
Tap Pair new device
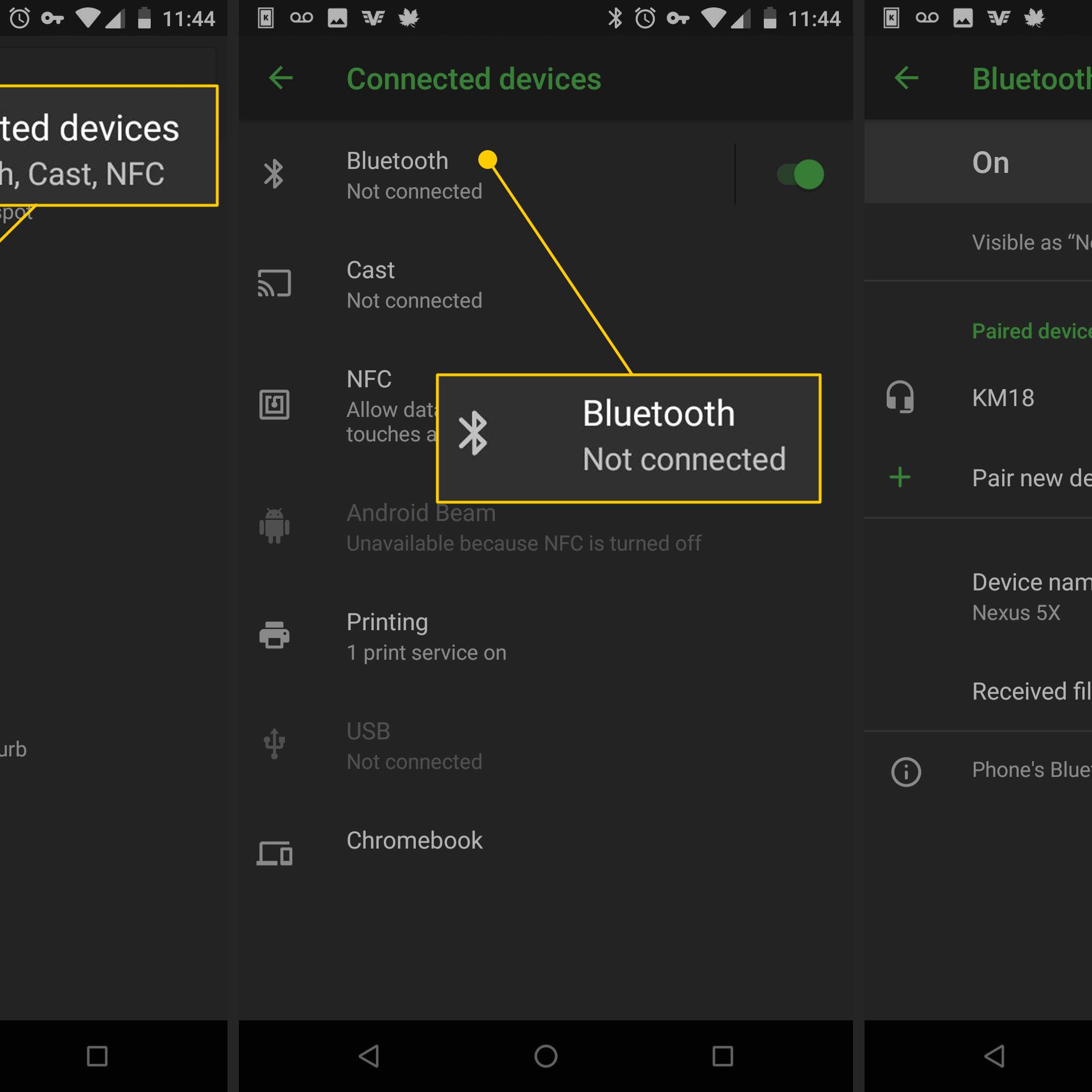pos(1031,478)
